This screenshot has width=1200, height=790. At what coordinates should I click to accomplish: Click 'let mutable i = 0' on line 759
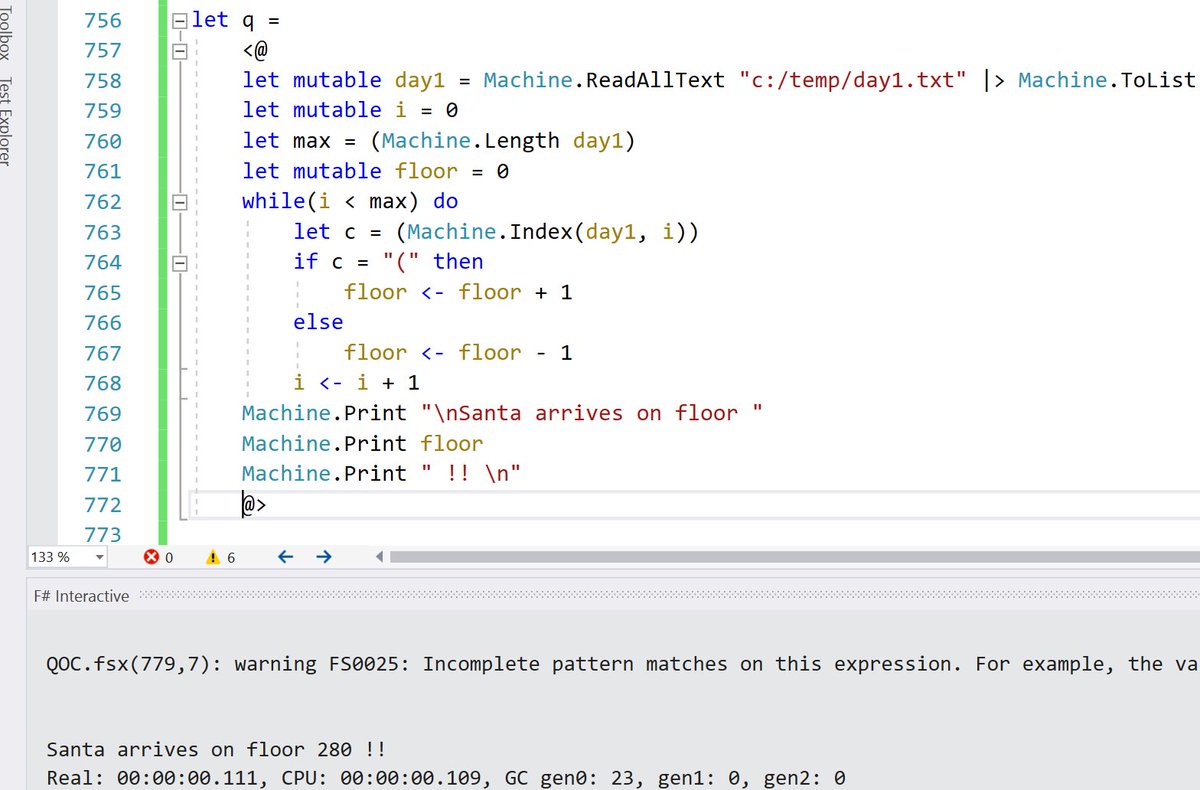(x=350, y=110)
